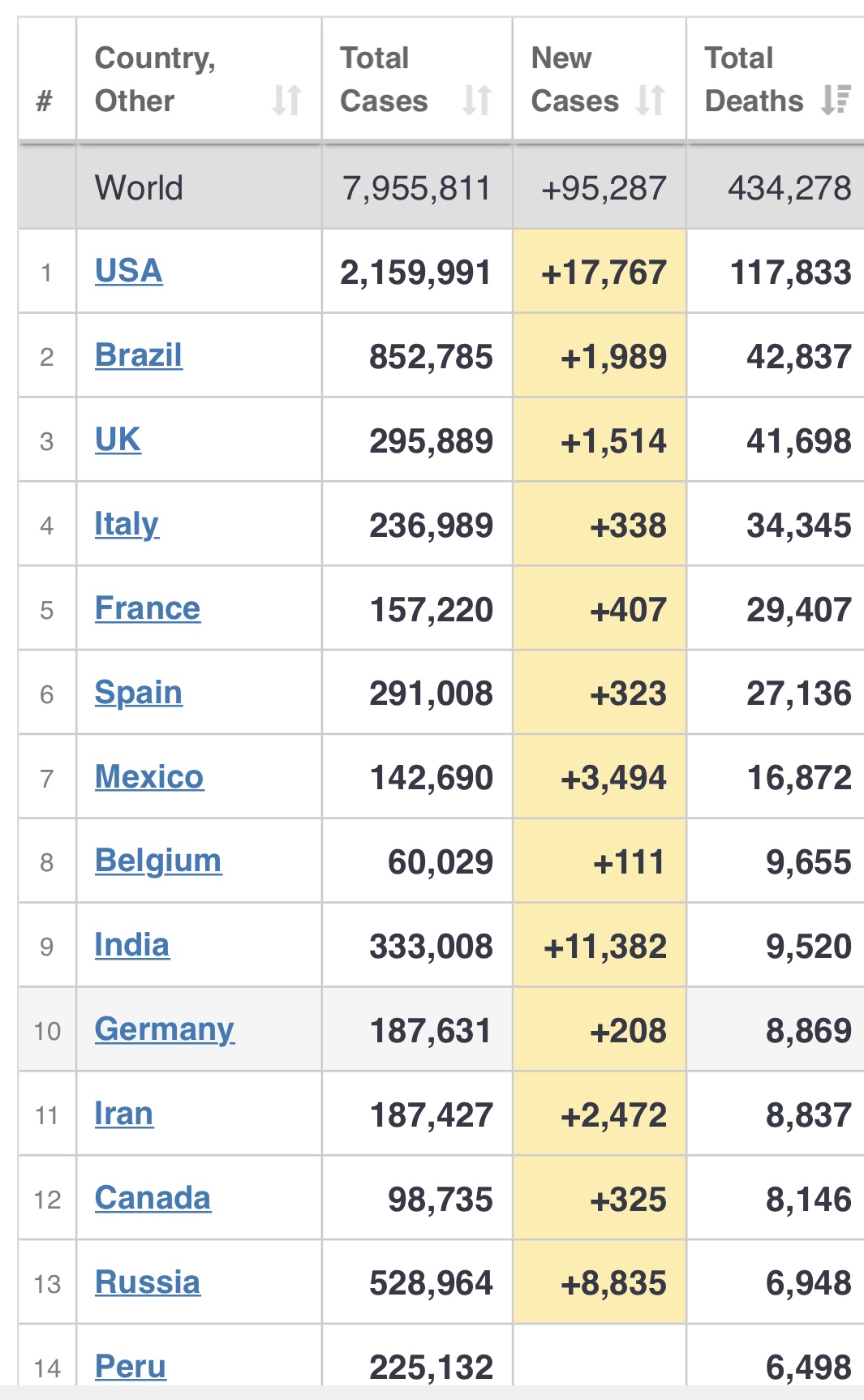
Task: Follow the Russia link
Action: (147, 1282)
